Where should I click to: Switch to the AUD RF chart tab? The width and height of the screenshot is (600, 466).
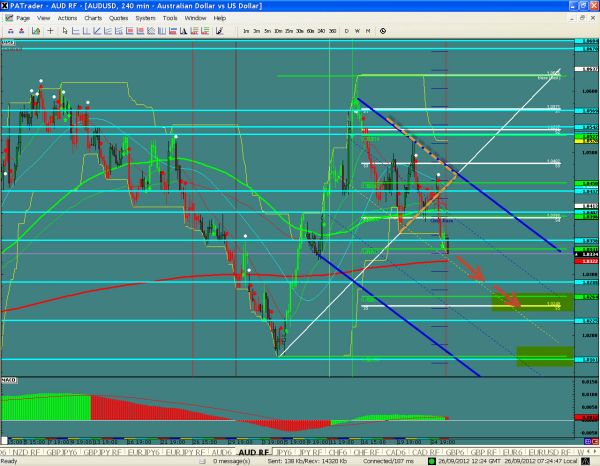point(252,452)
